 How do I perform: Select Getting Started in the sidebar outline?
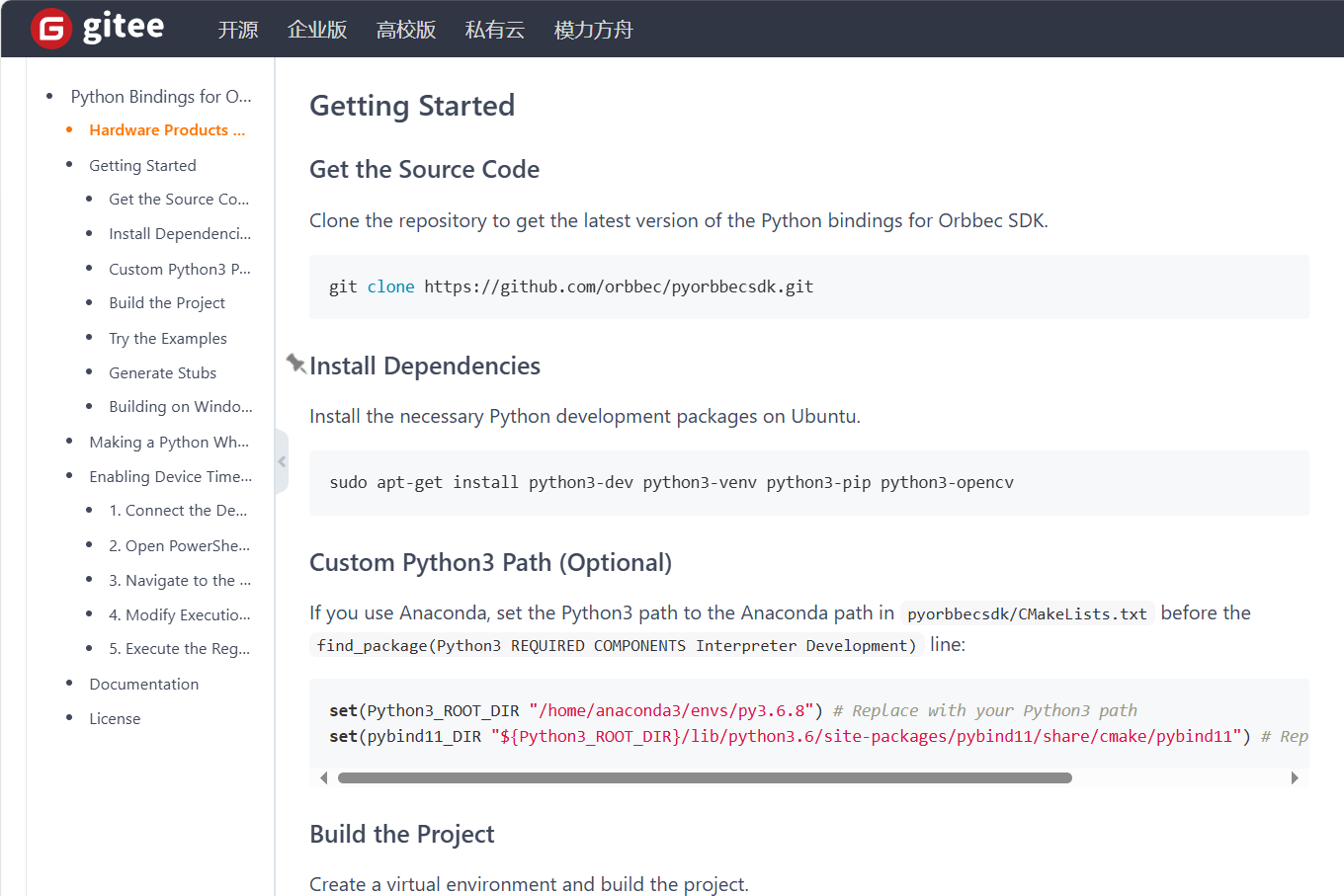click(x=142, y=166)
